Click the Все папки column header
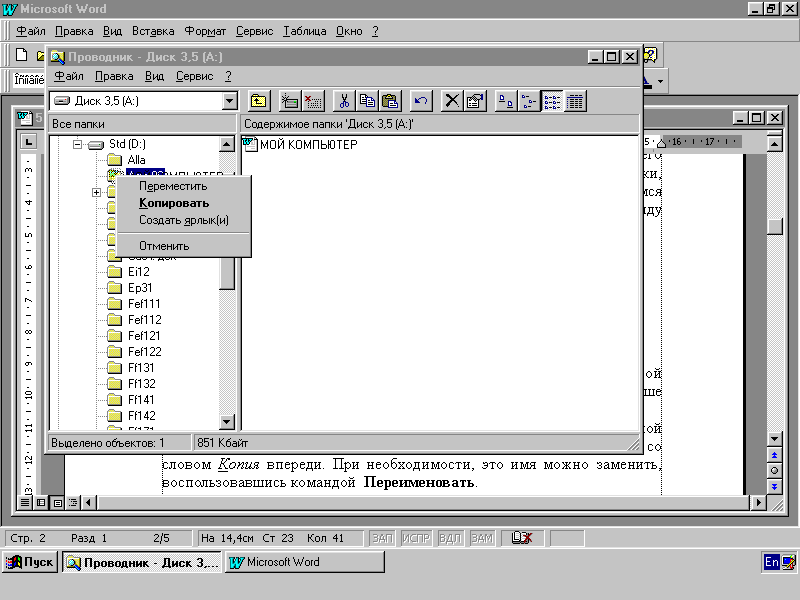800x600 pixels. [x=143, y=124]
